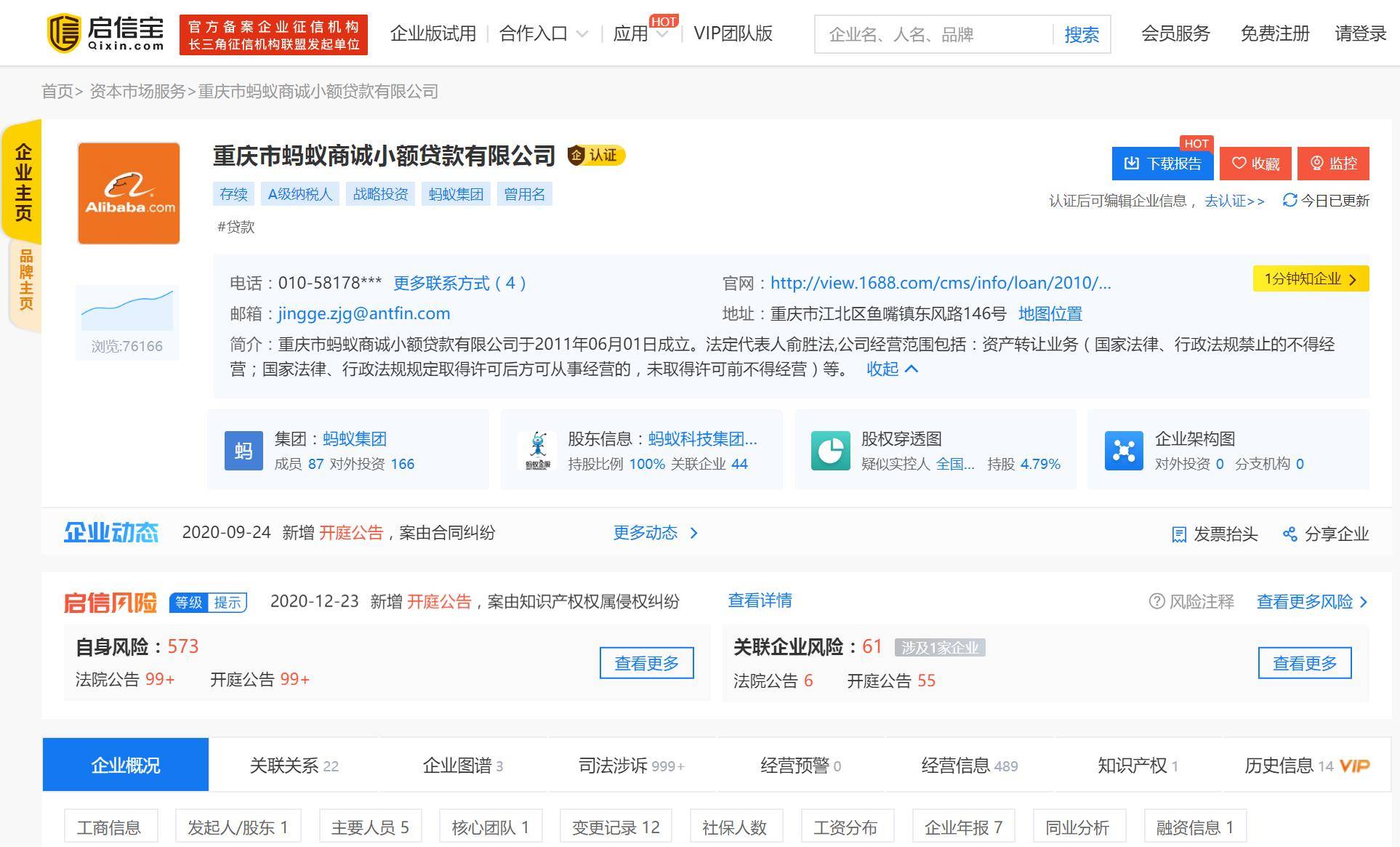Click the 全国... suspected controller link
Viewport: 1400px width, 847px height.
tap(955, 464)
